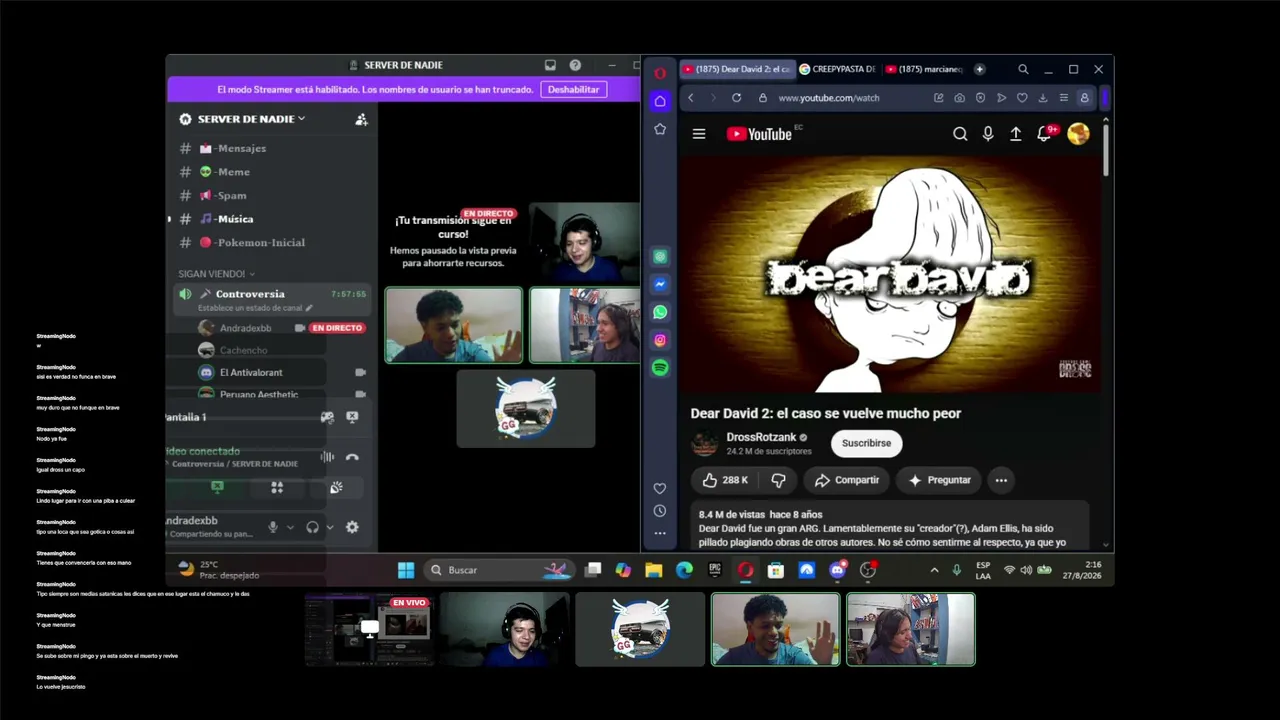
Task: Open Opera history clock in sidebar
Action: [x=660, y=511]
